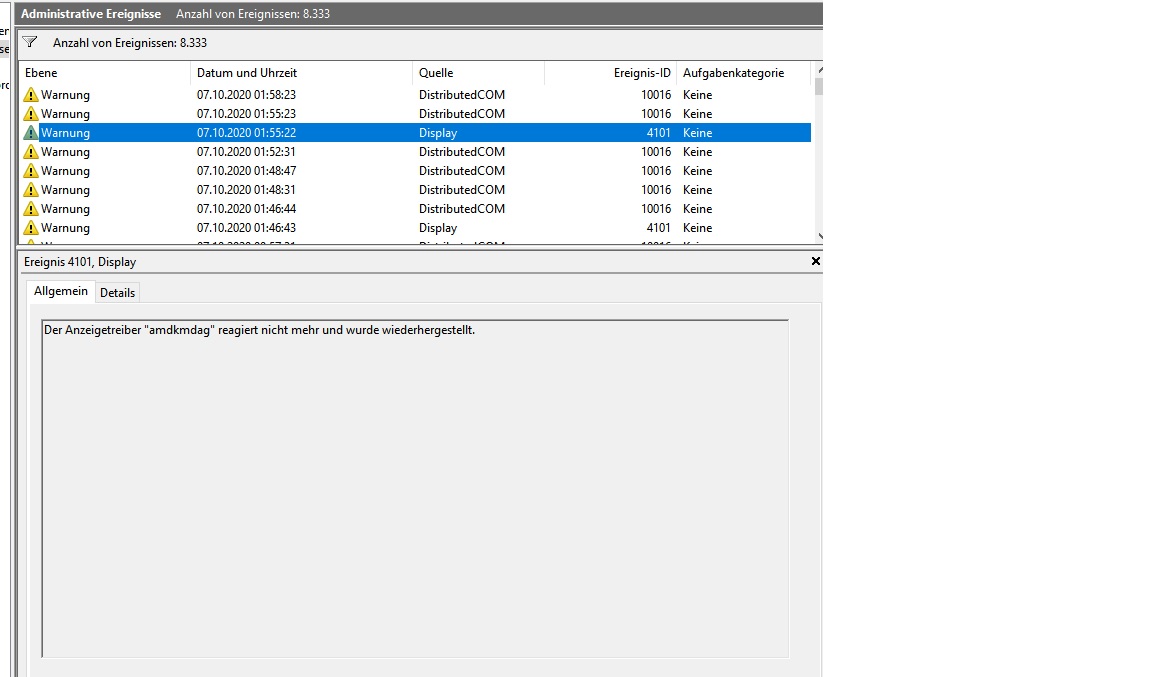Click warning icon of 01:52:31 event
The height and width of the screenshot is (677, 1152).
click(x=31, y=152)
